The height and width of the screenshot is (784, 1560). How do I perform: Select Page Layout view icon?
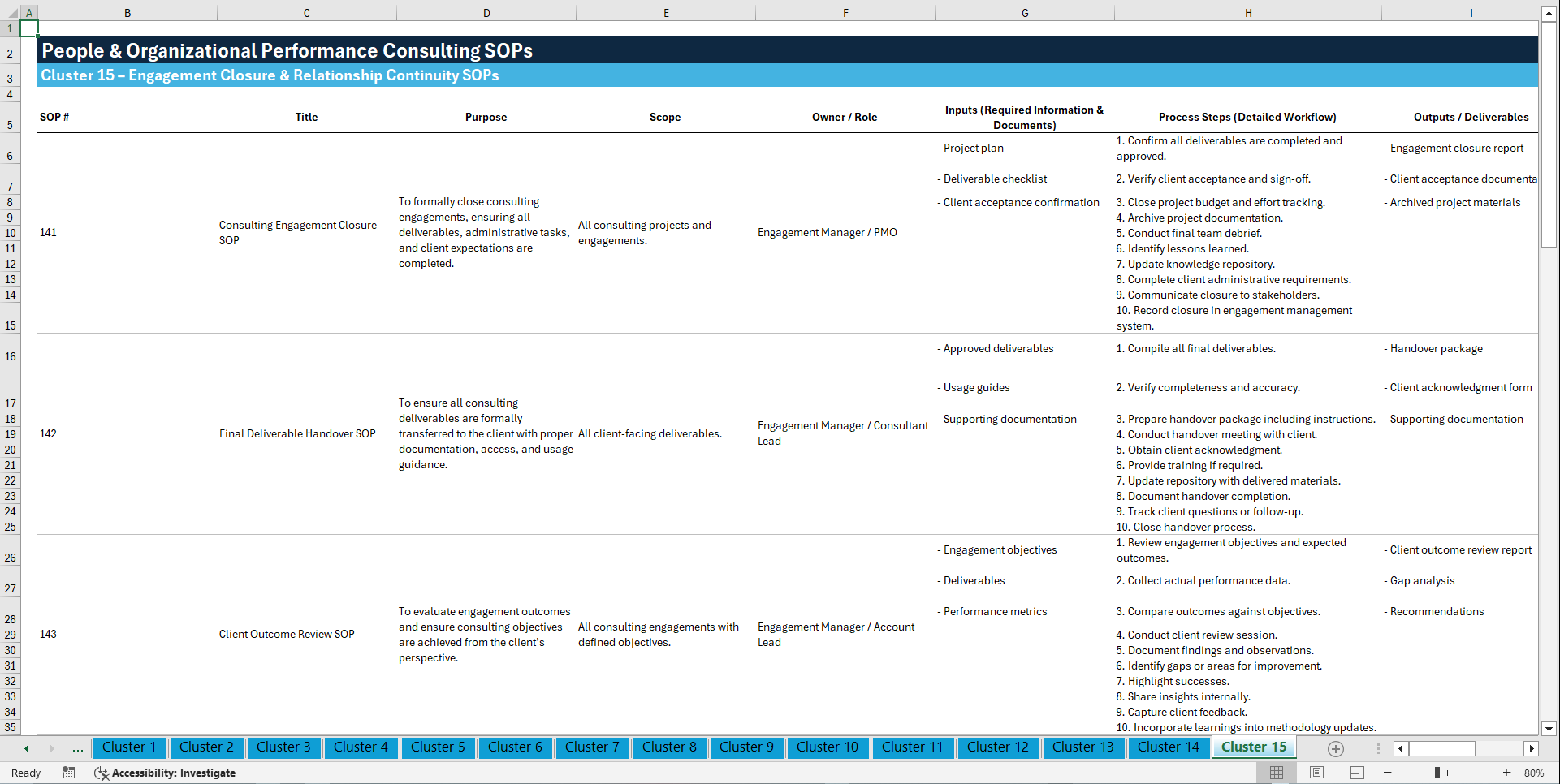pyautogui.click(x=1316, y=773)
